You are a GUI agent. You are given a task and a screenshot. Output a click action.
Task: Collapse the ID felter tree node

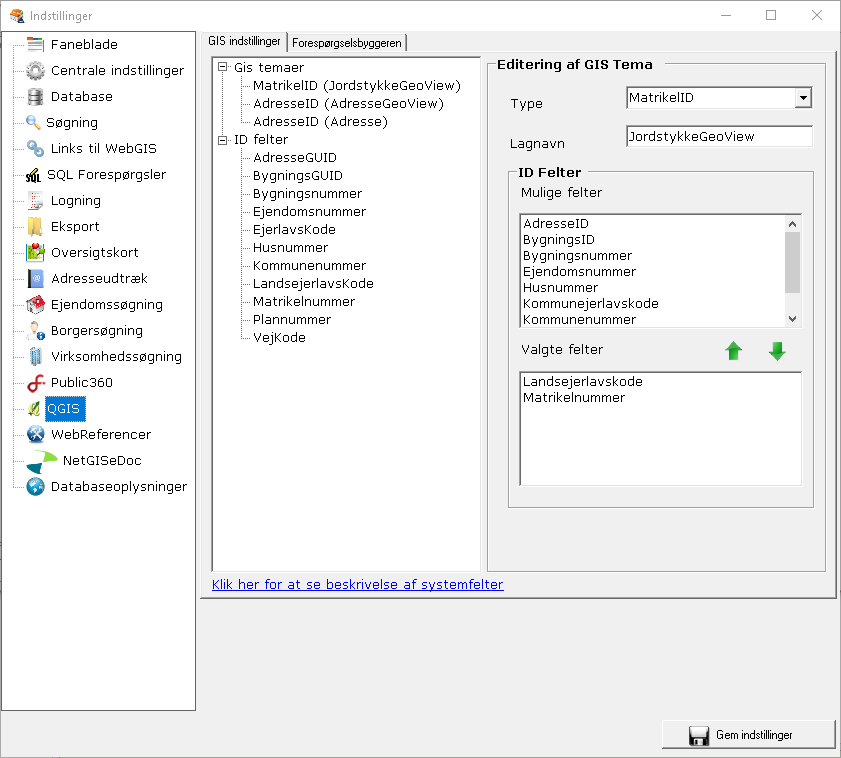[221, 139]
